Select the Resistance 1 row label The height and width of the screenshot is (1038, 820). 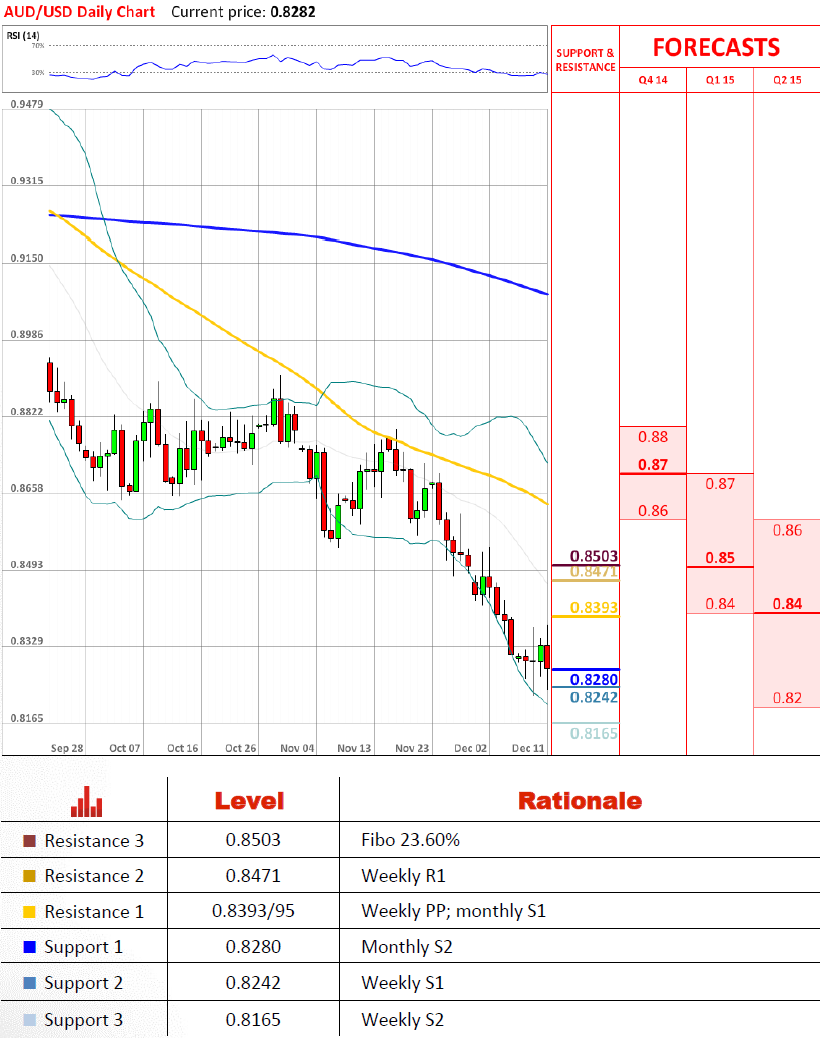click(x=94, y=912)
